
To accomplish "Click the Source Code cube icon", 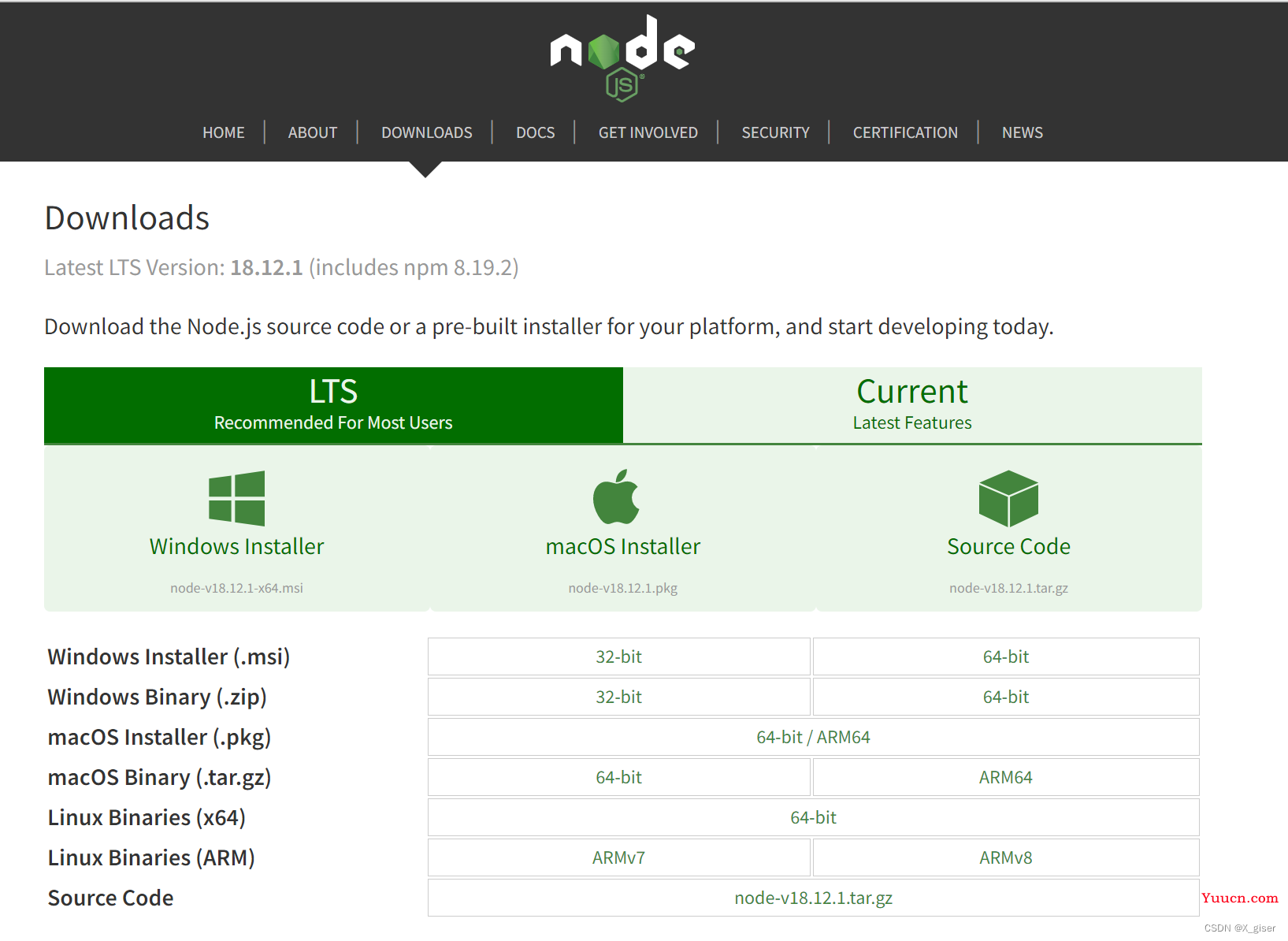I will coord(1008,498).
